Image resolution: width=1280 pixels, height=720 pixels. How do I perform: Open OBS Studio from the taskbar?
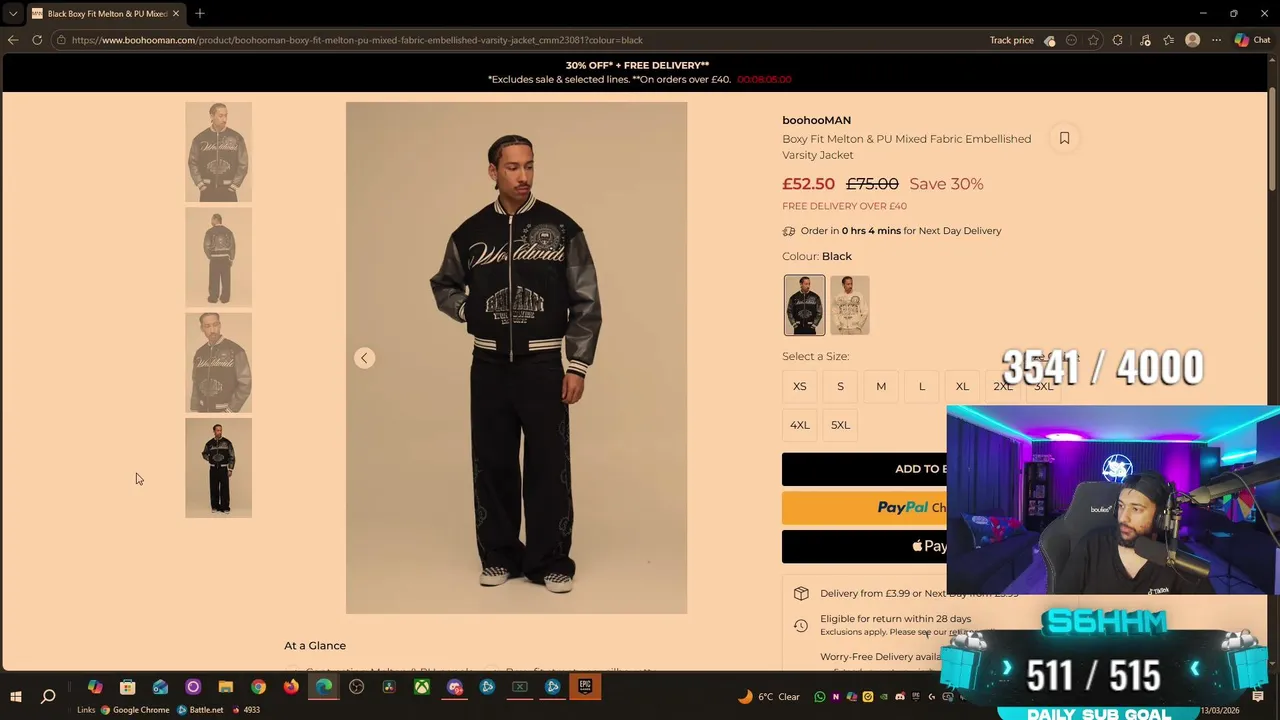[x=357, y=687]
